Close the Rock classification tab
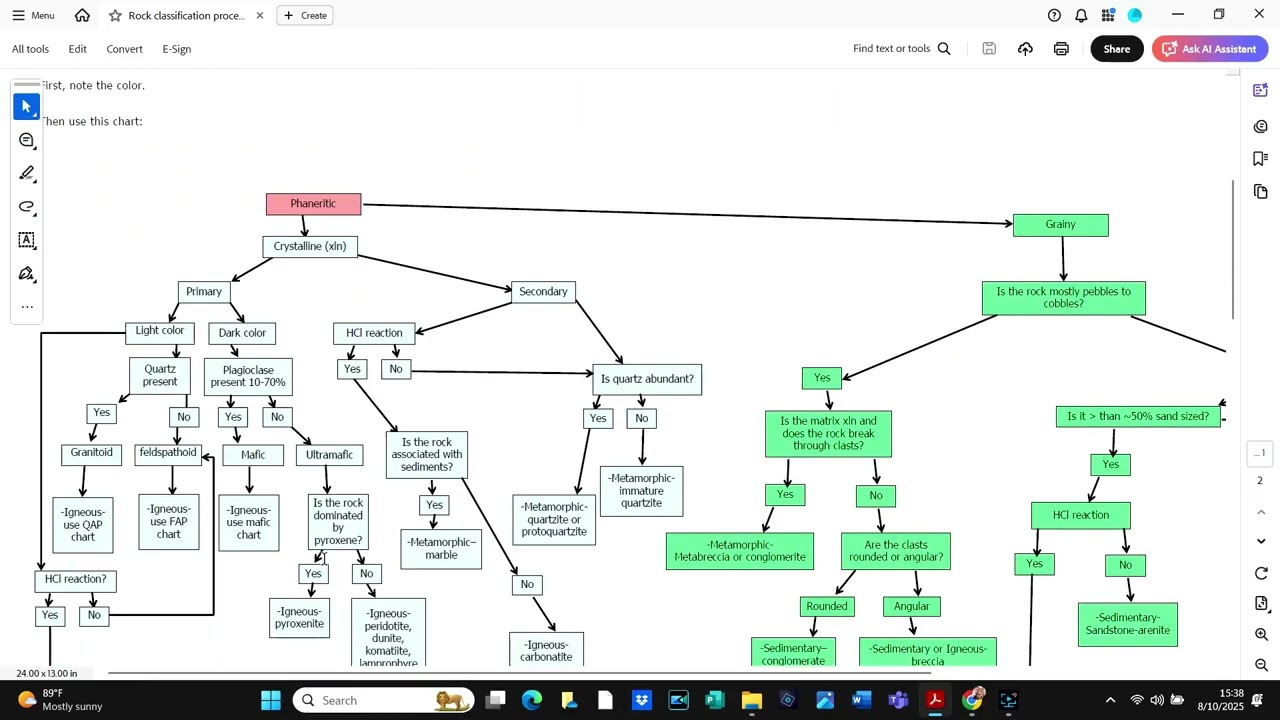The image size is (1280, 720). click(x=260, y=15)
